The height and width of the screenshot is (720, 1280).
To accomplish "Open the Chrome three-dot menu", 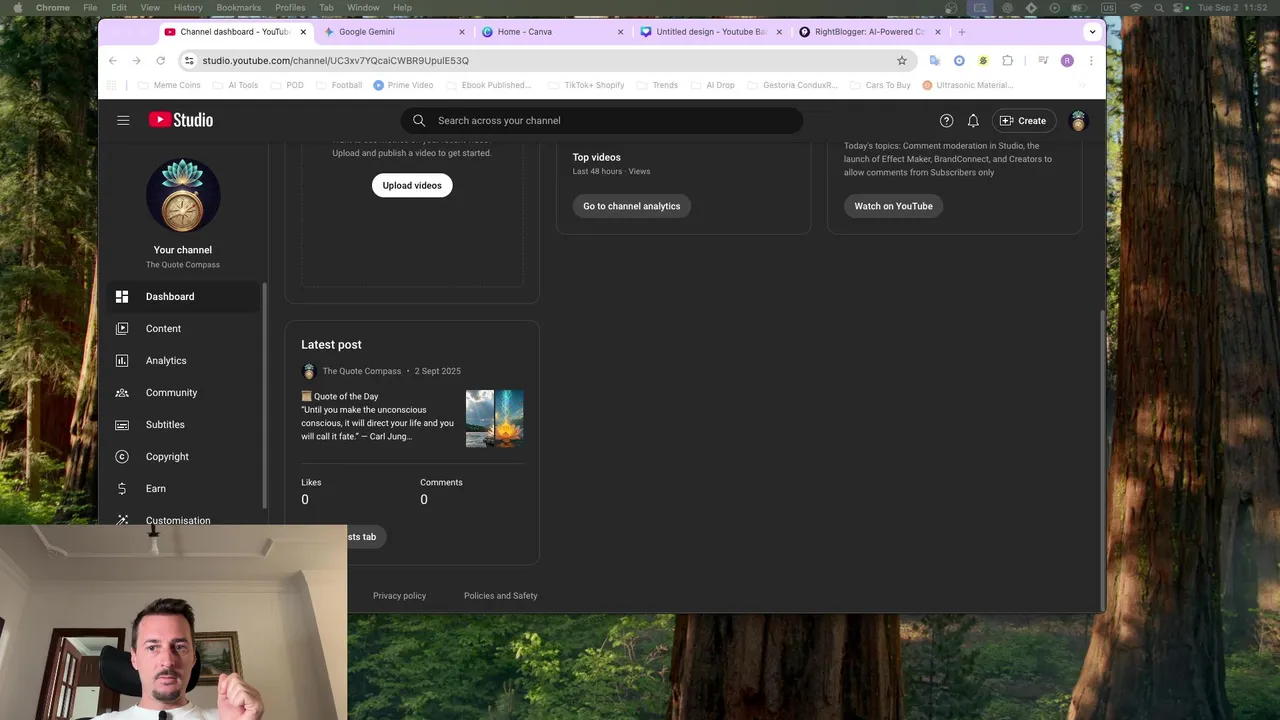I will click(x=1091, y=61).
